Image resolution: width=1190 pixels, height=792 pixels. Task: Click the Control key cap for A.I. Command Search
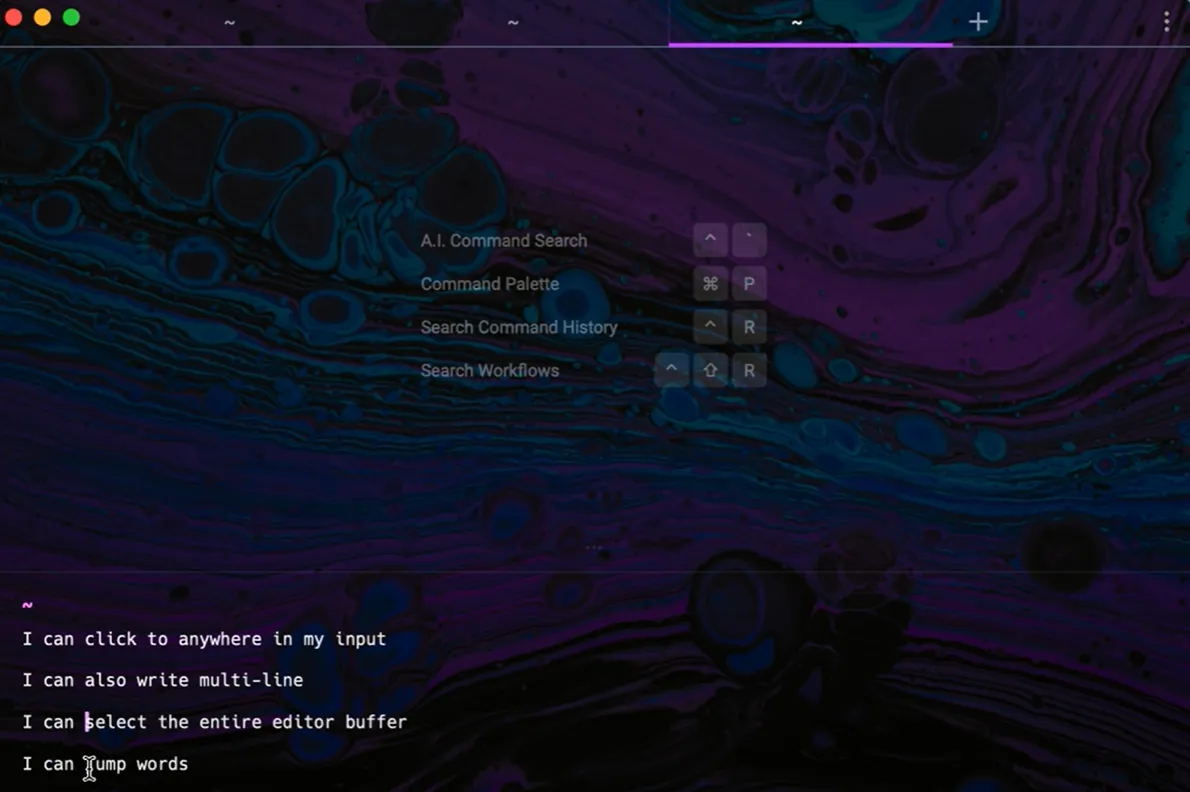(x=710, y=240)
